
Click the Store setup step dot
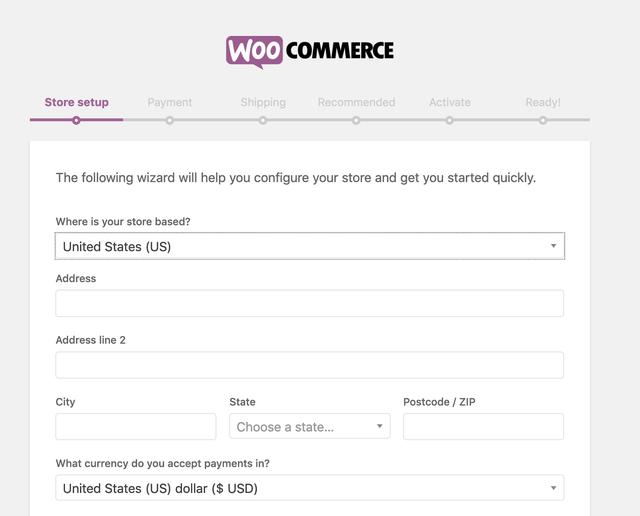(x=76, y=120)
